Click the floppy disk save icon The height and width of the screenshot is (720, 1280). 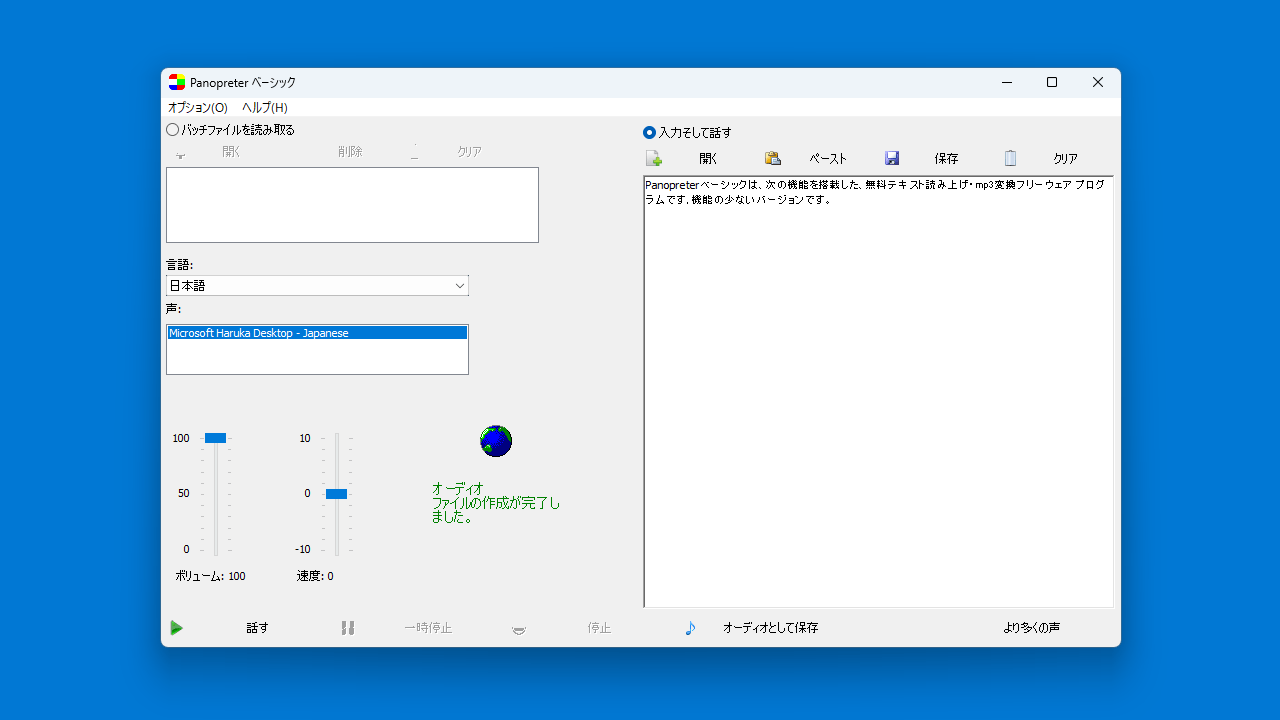(x=892, y=158)
